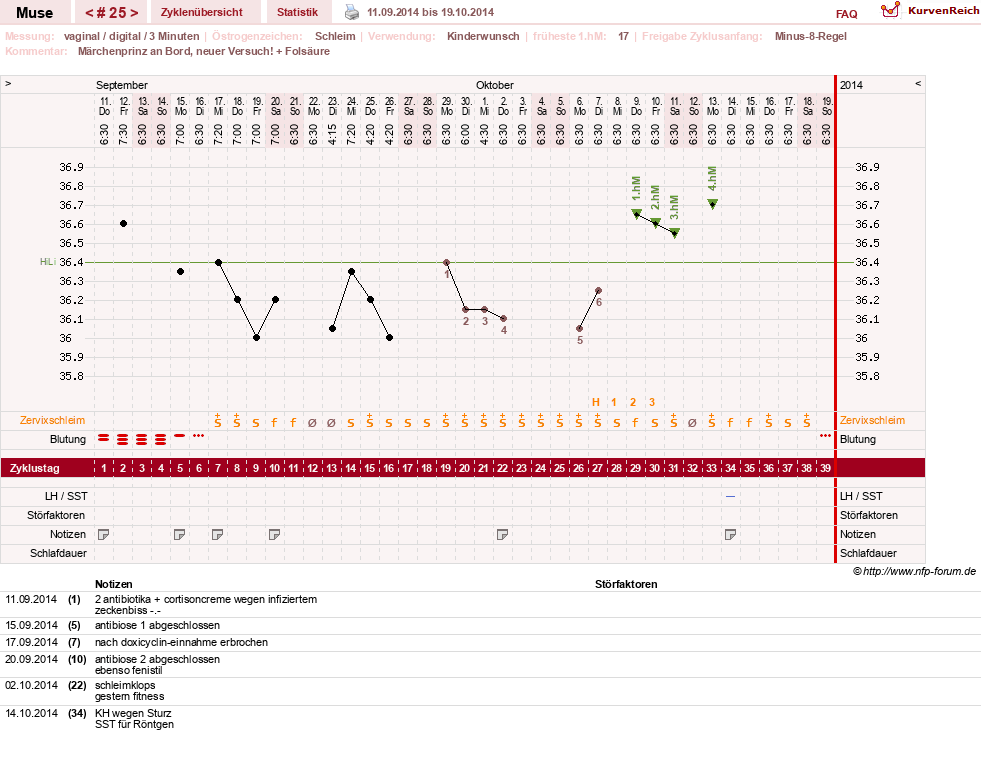Click the 1.hM green triangle marker
The height and width of the screenshot is (779, 981).
coord(636,214)
